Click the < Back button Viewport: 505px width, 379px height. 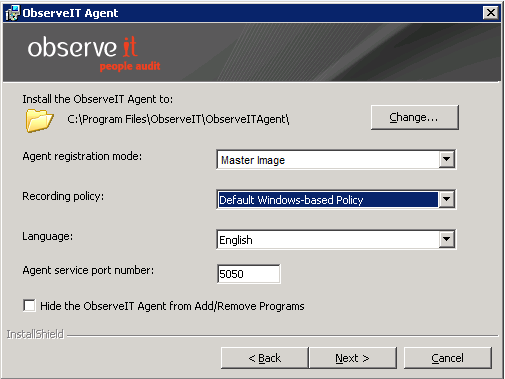pyautogui.click(x=265, y=358)
